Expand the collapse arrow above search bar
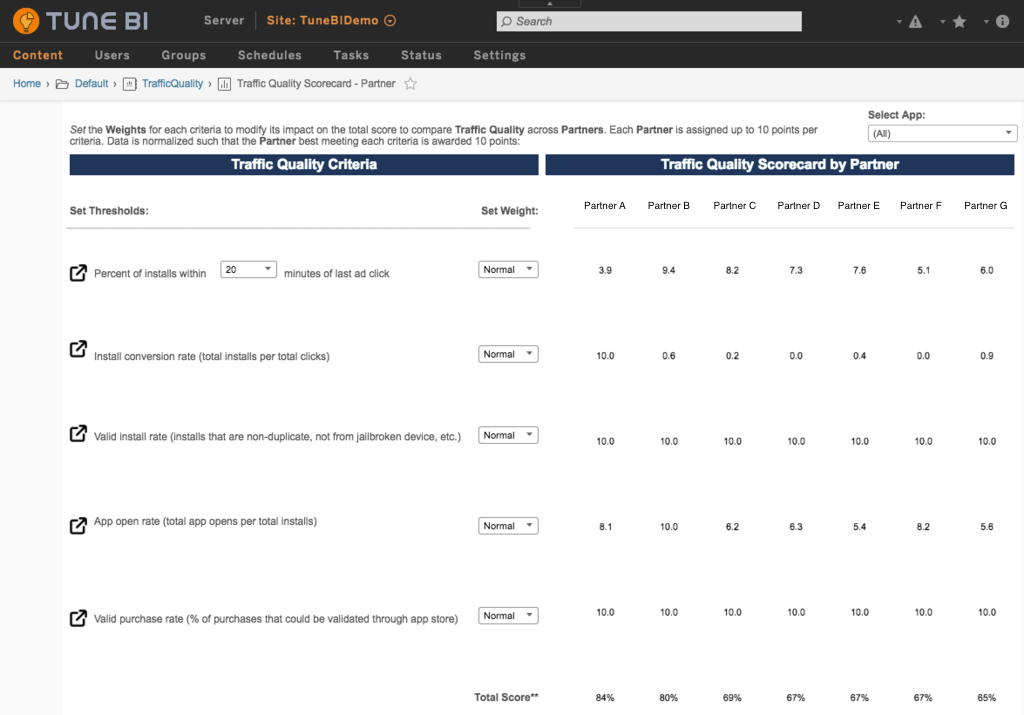 click(549, 3)
